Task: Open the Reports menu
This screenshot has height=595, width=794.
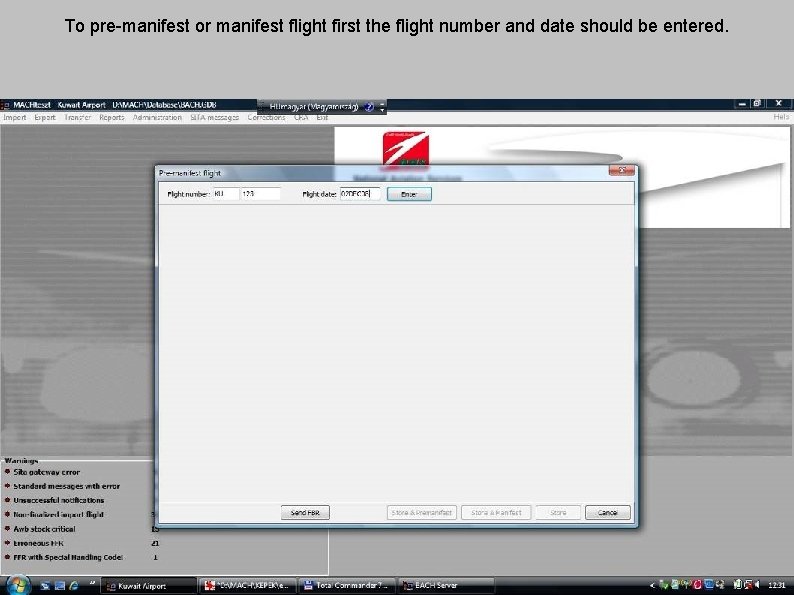Action: [x=111, y=117]
